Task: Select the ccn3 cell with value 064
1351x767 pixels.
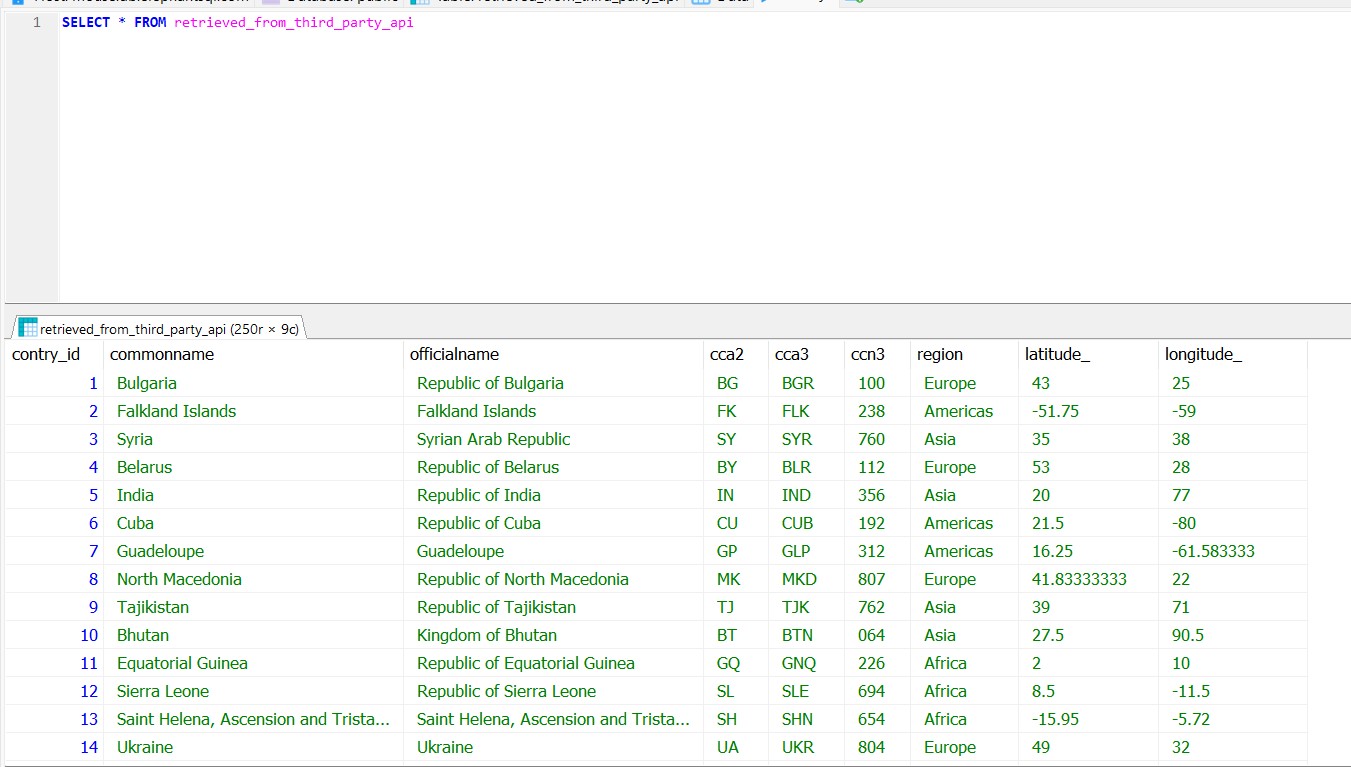Action: [877, 635]
